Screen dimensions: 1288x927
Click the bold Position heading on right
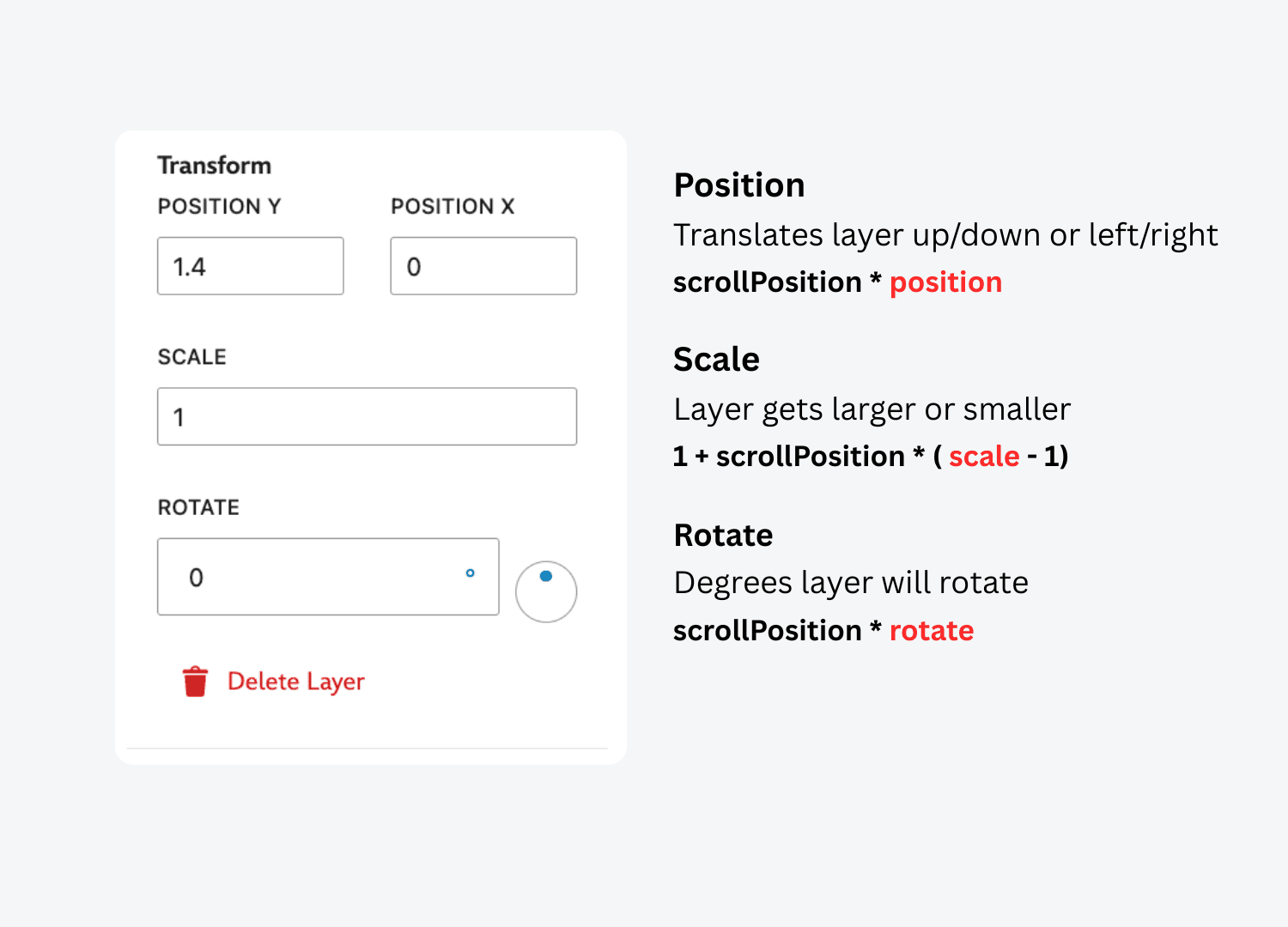[x=739, y=185]
